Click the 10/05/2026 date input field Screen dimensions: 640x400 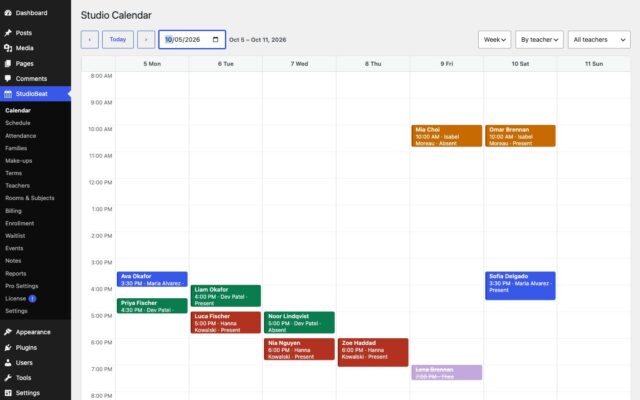[192, 40]
